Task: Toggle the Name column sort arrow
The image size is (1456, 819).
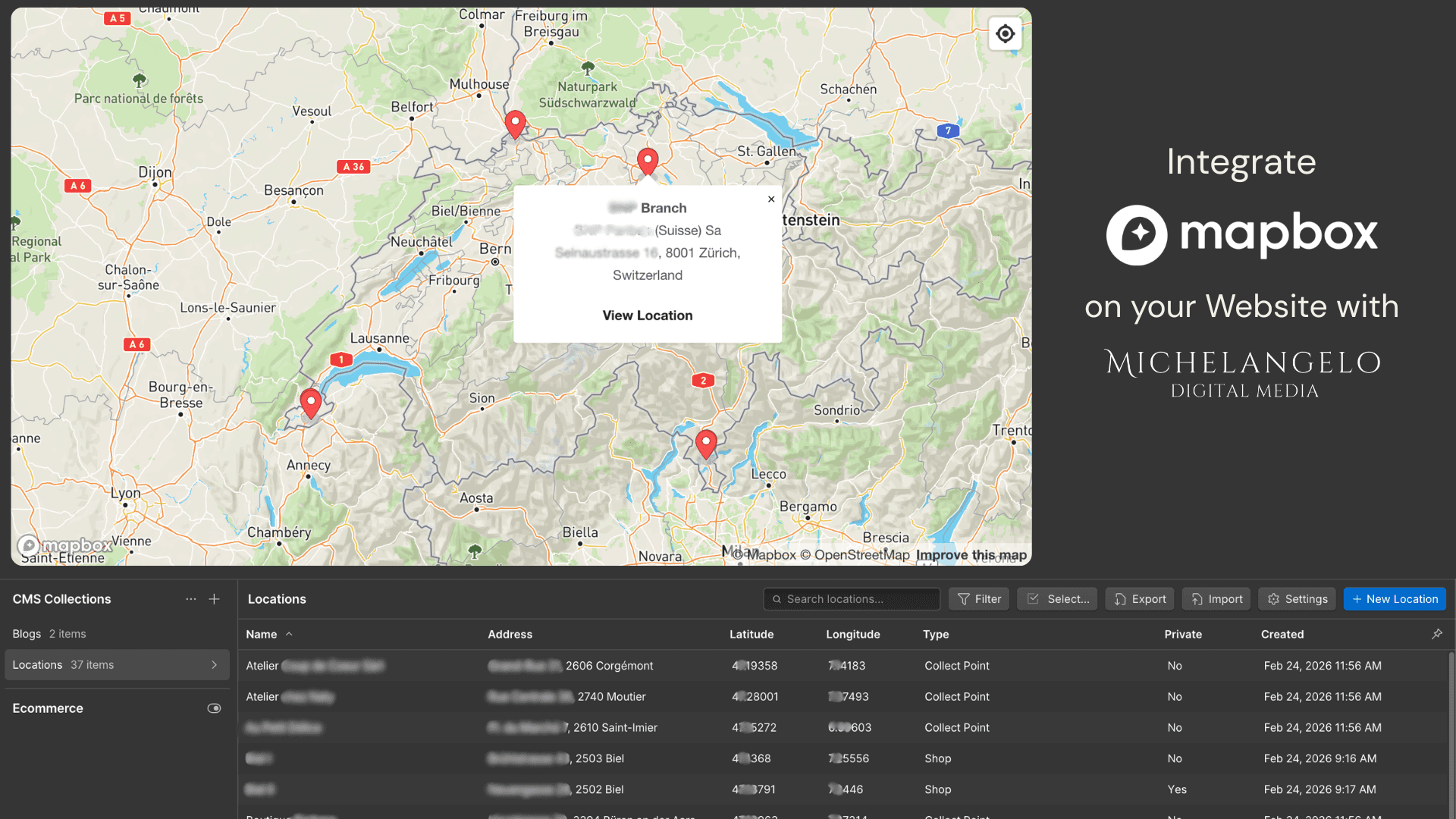Action: [289, 634]
